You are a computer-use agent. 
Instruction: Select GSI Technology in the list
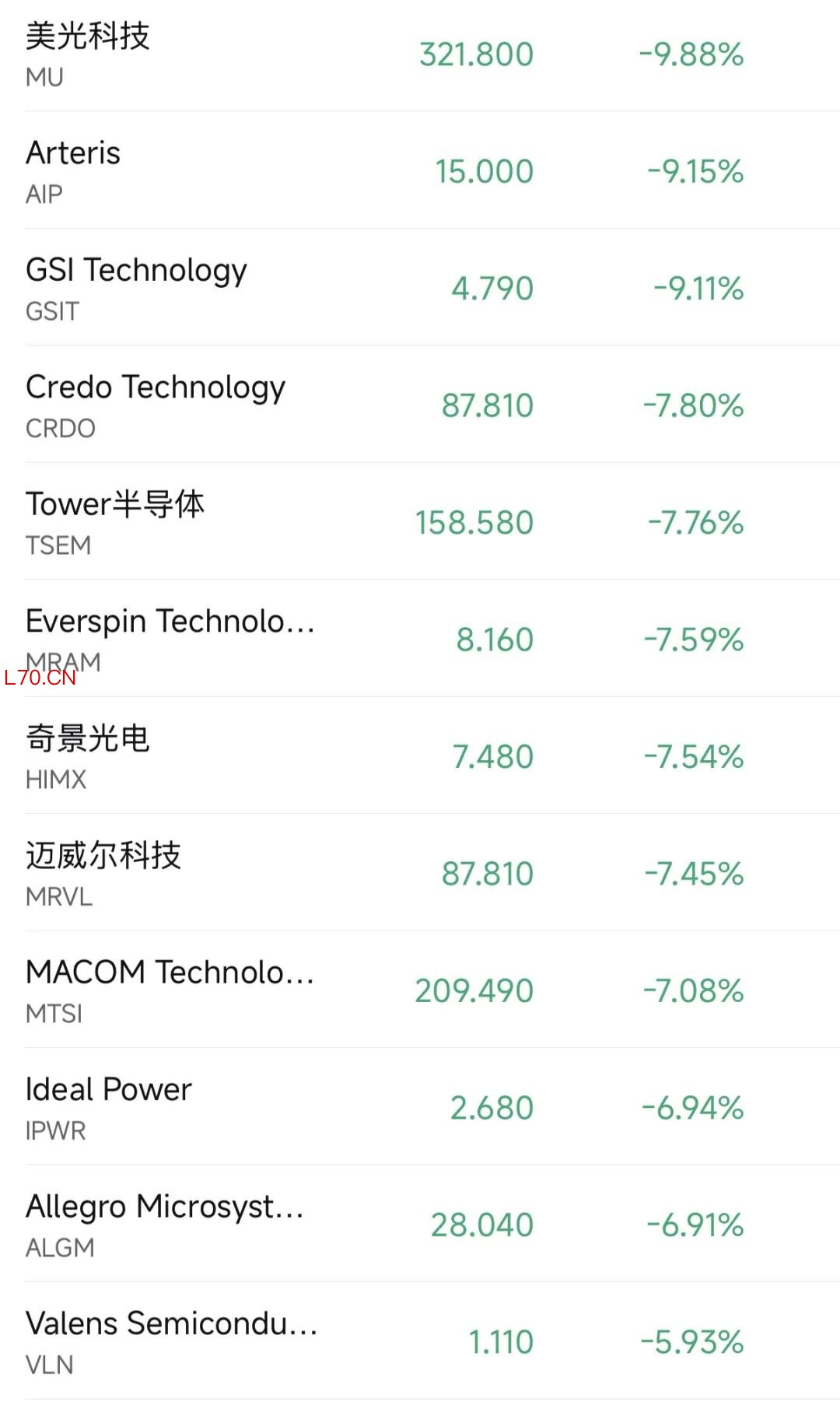coord(136,271)
